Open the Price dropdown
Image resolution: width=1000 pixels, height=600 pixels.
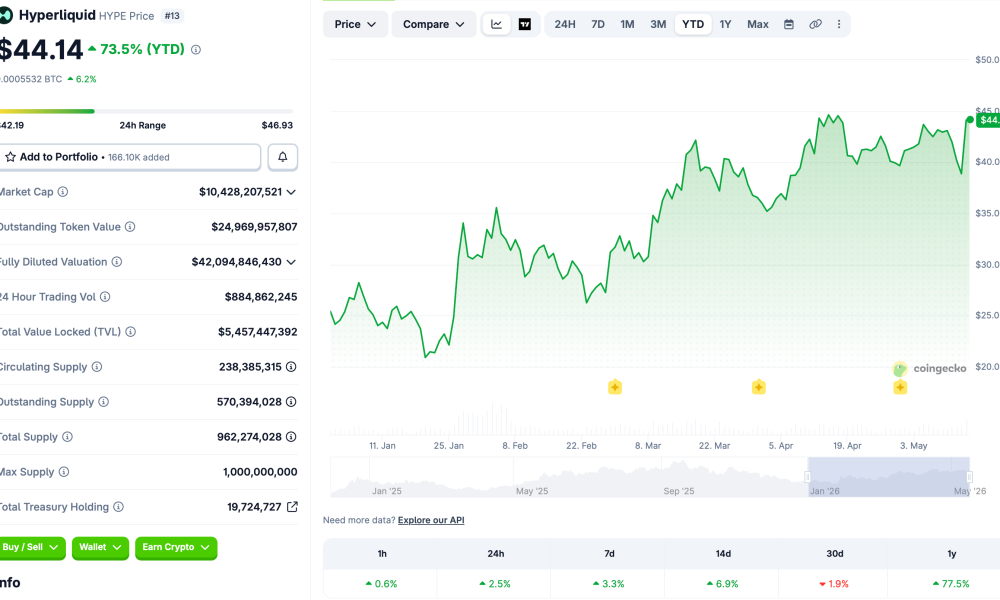[355, 24]
